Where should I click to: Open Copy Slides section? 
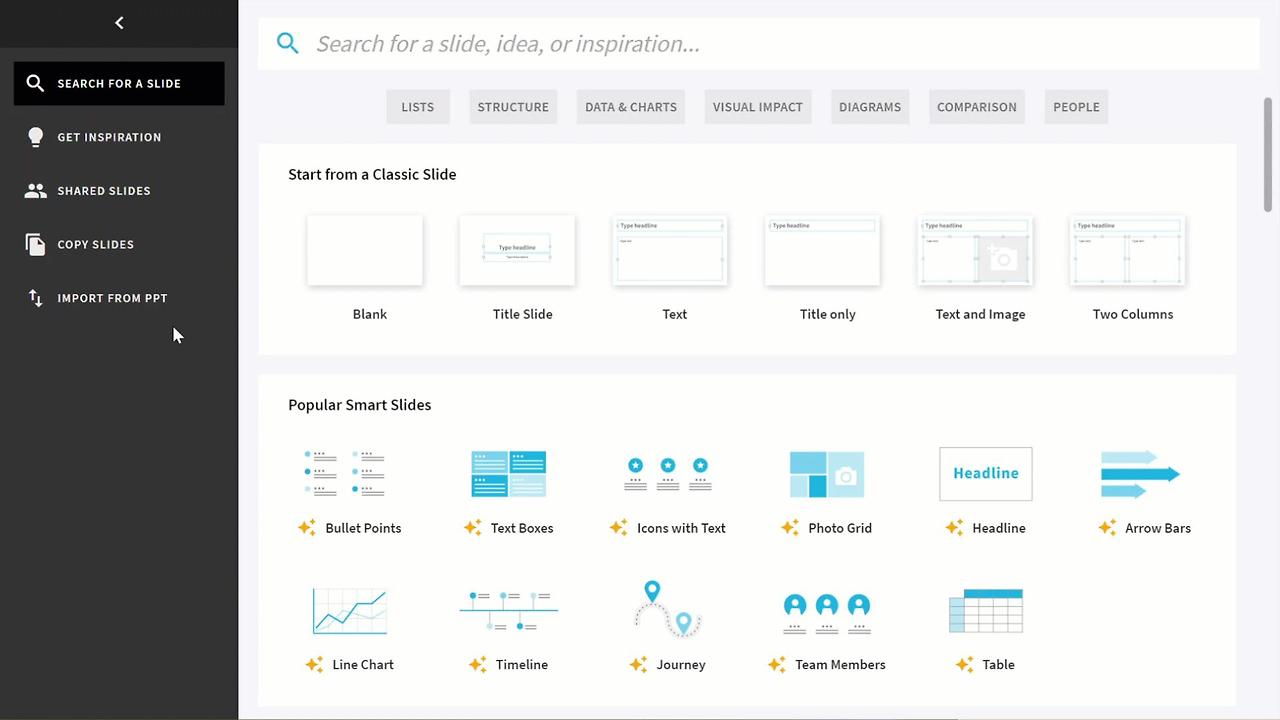(119, 244)
